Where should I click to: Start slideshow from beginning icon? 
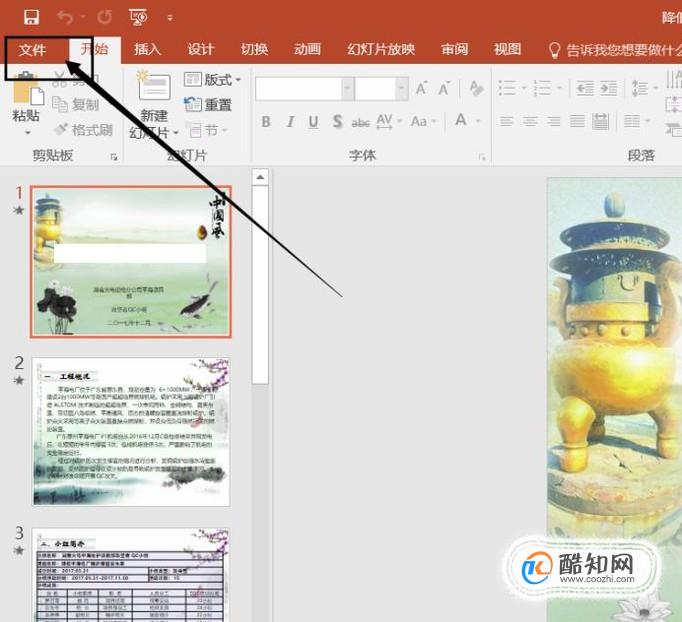139,17
